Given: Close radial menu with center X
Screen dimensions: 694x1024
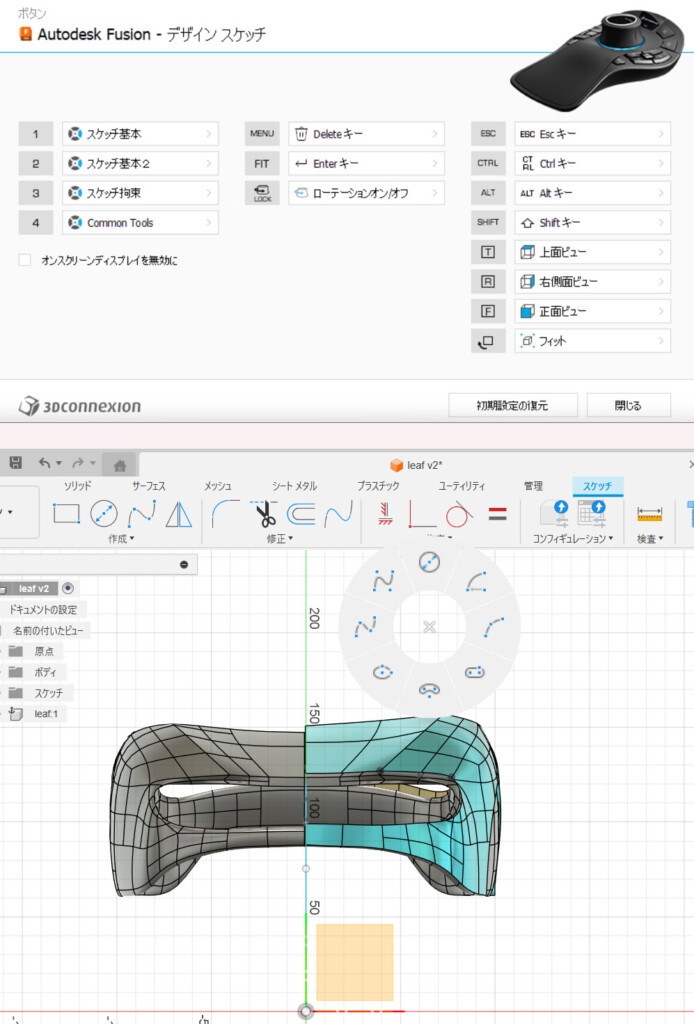Looking at the screenshot, I should click(429, 627).
